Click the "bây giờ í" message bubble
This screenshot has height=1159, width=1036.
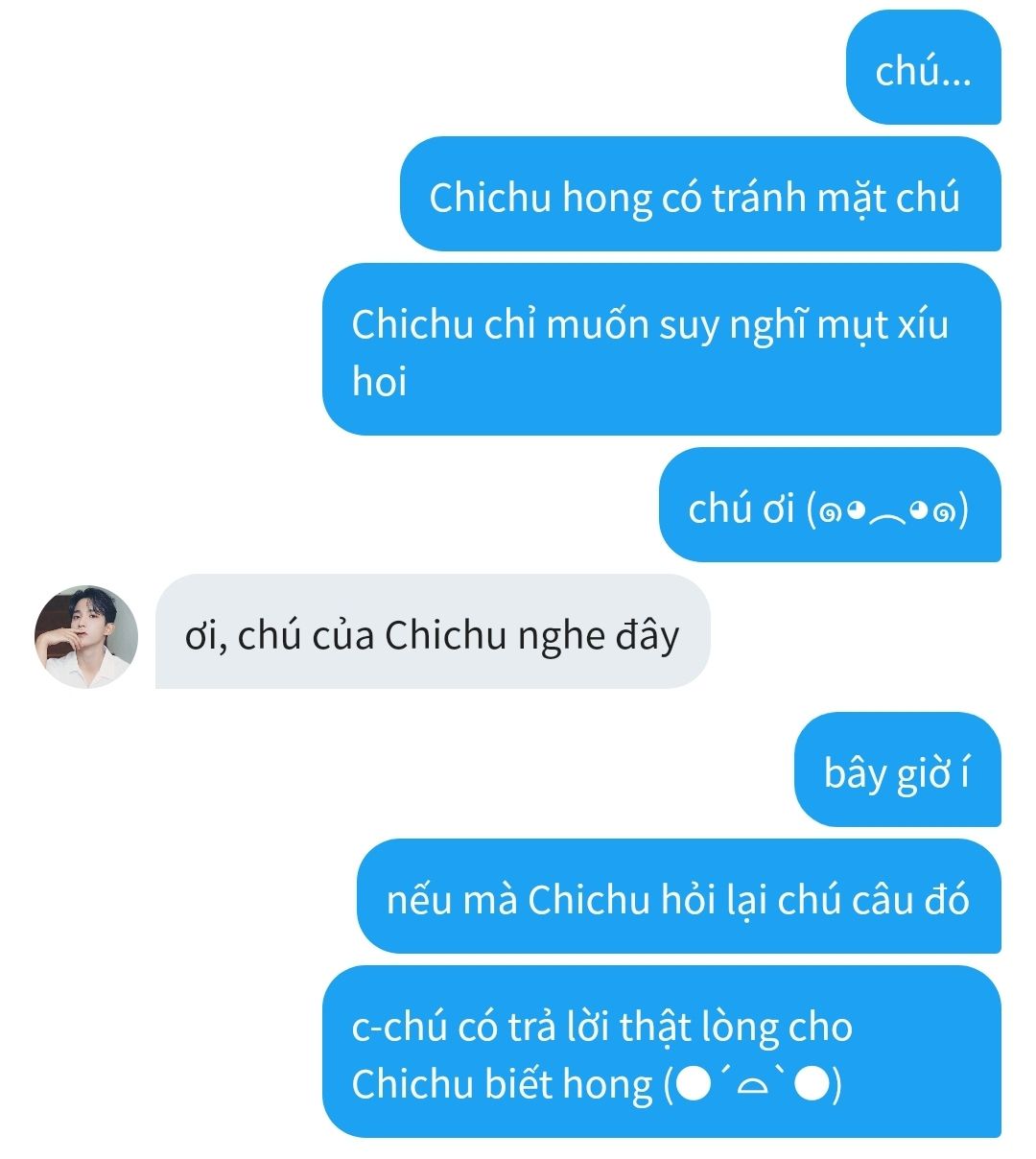(x=897, y=769)
